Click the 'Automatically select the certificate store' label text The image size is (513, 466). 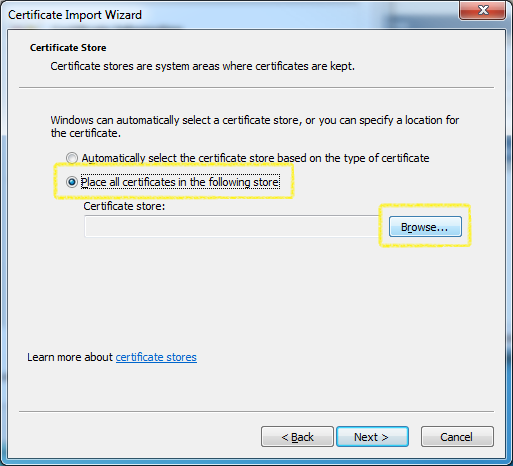point(255,158)
